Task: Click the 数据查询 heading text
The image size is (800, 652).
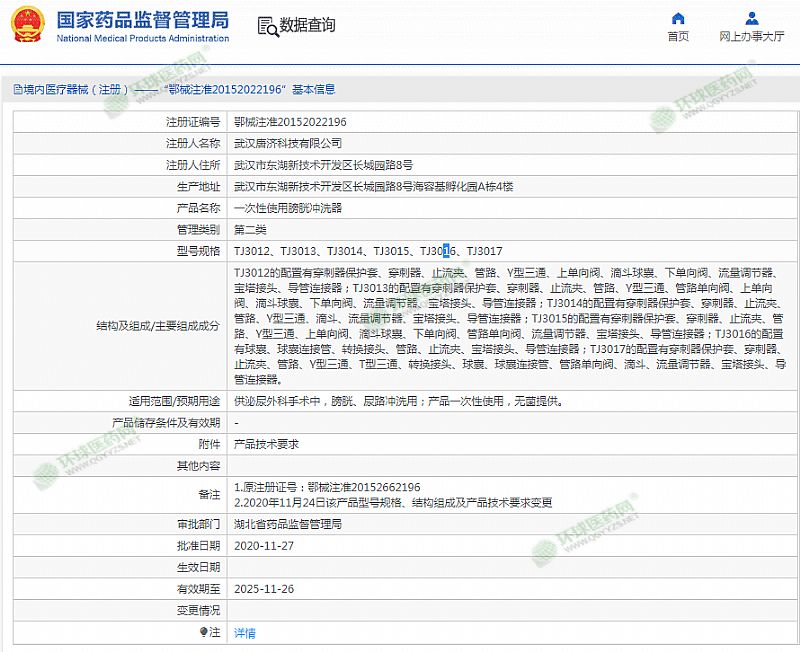Action: tap(307, 26)
